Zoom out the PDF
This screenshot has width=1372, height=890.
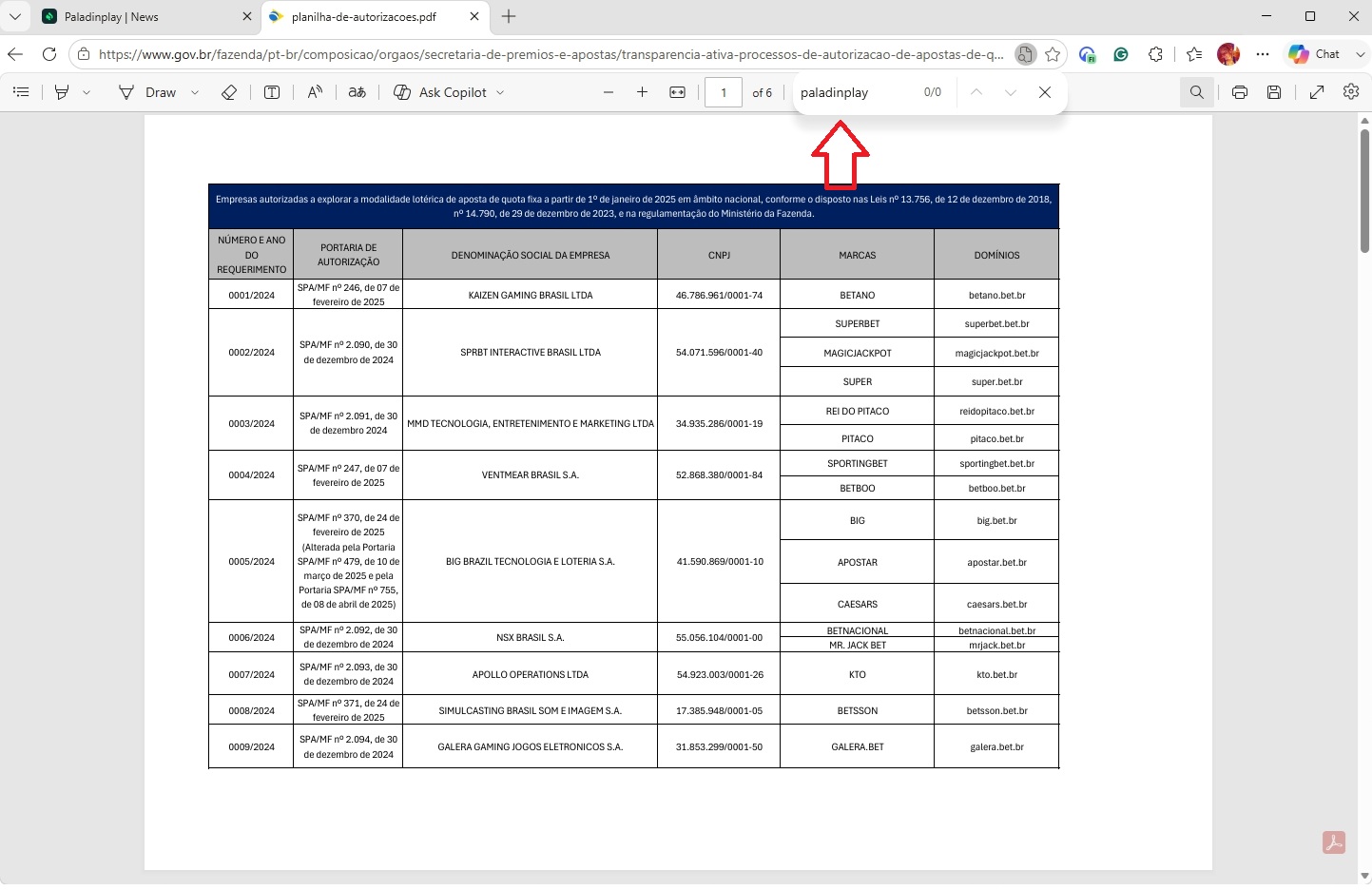coord(609,92)
